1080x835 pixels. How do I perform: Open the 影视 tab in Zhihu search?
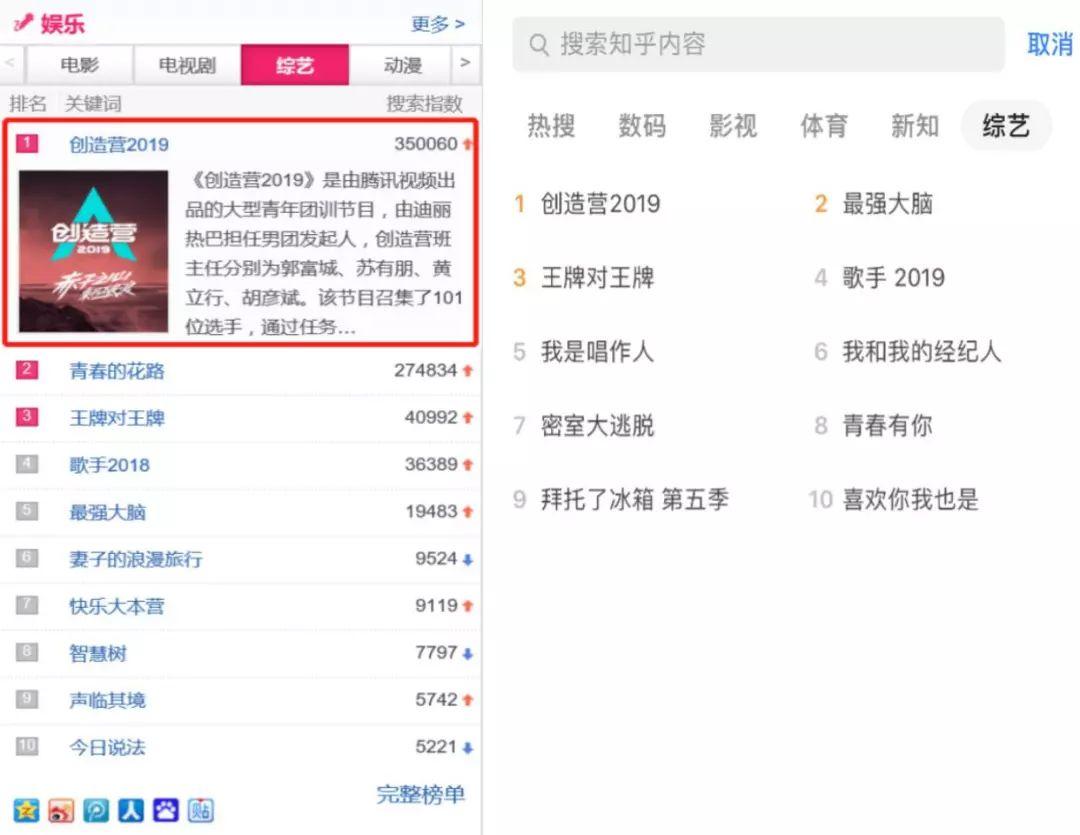733,125
